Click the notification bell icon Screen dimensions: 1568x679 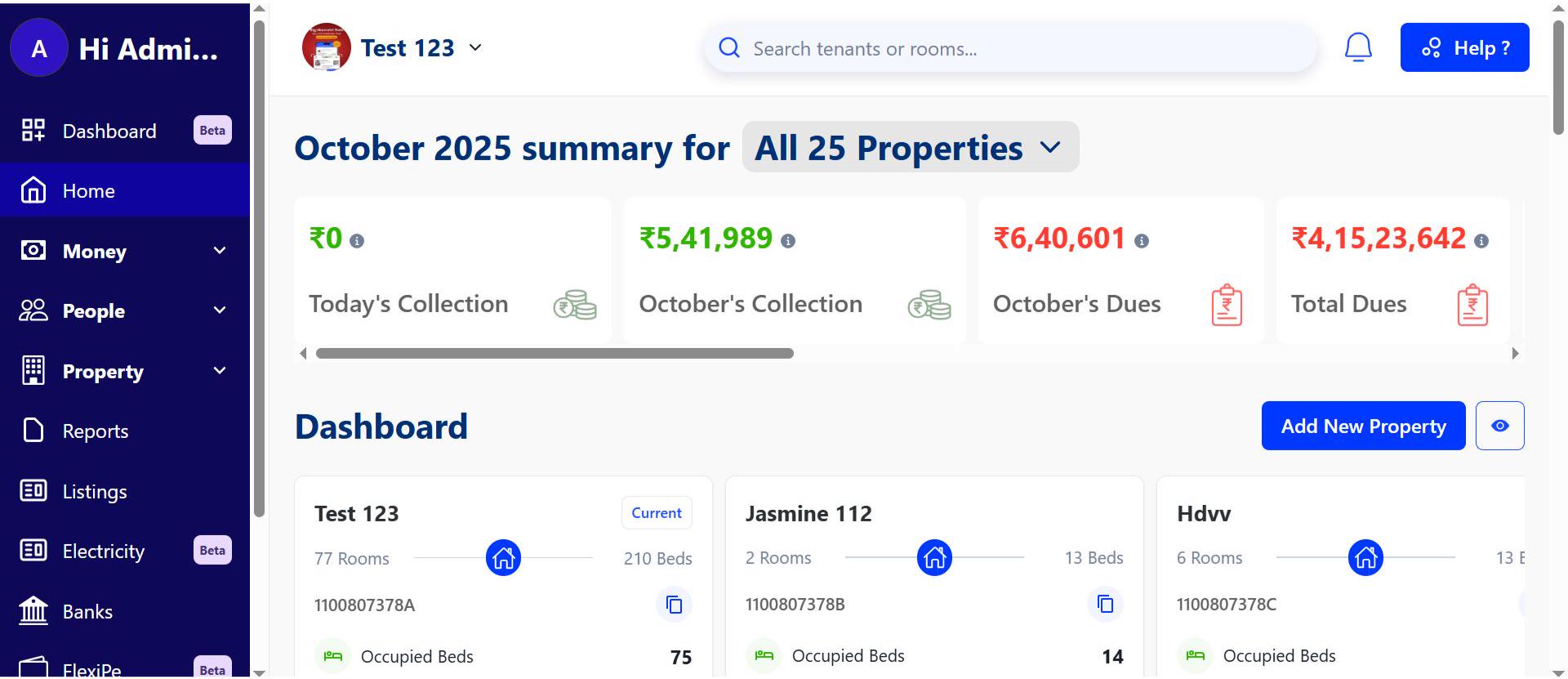(x=1357, y=47)
